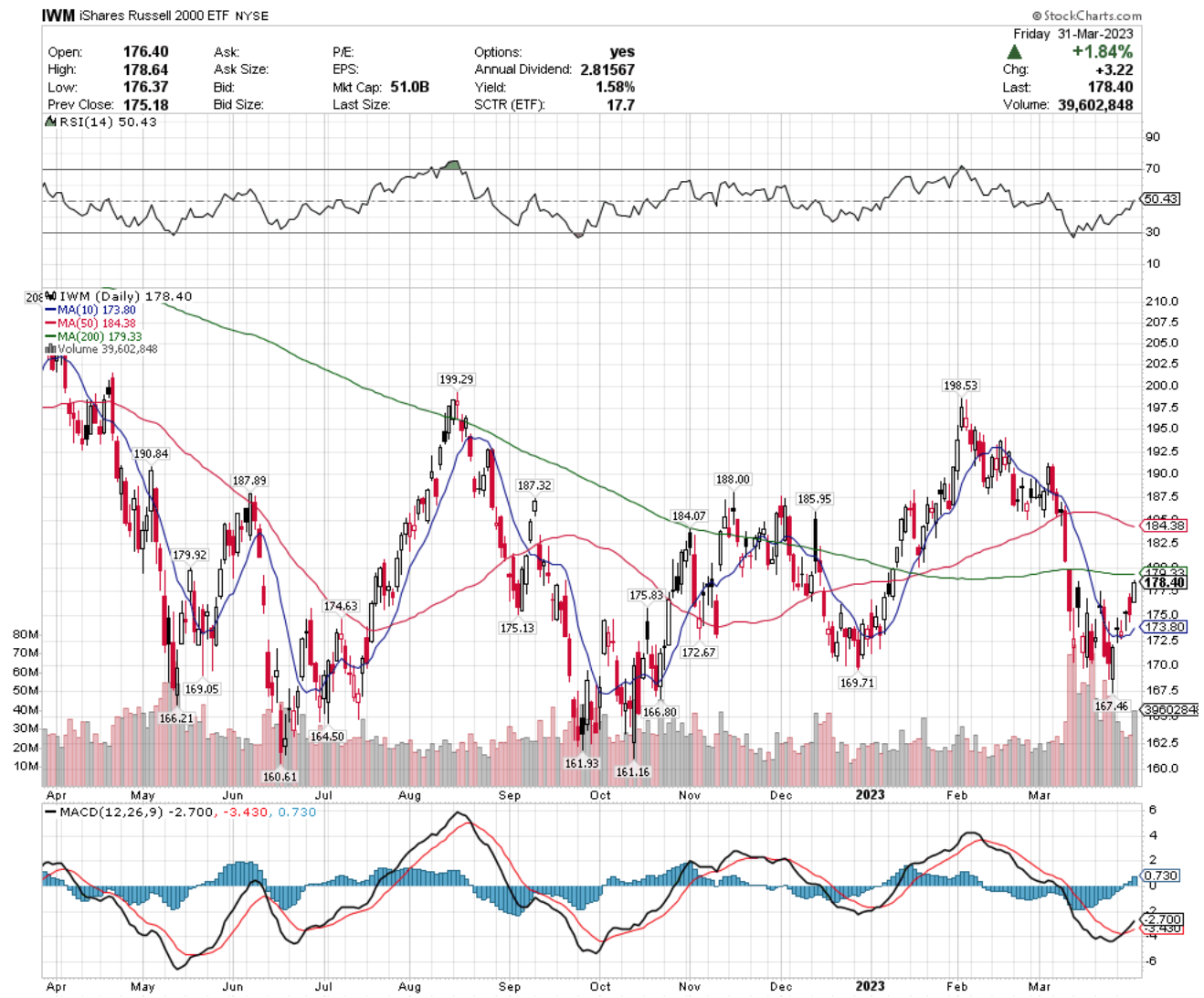Click the MA(200) 179.33 legend entry

[94, 336]
